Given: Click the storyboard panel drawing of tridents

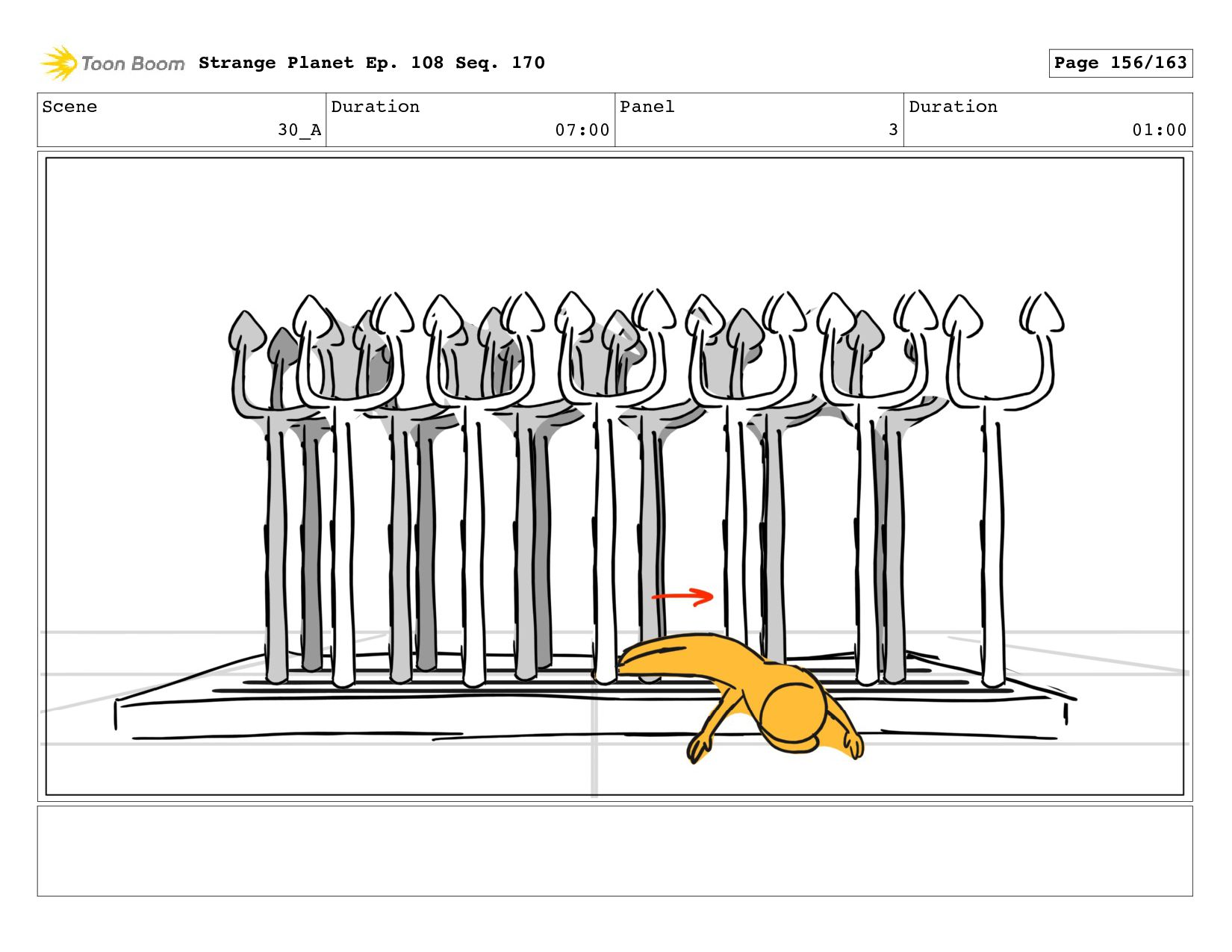Looking at the screenshot, I should (x=615, y=476).
